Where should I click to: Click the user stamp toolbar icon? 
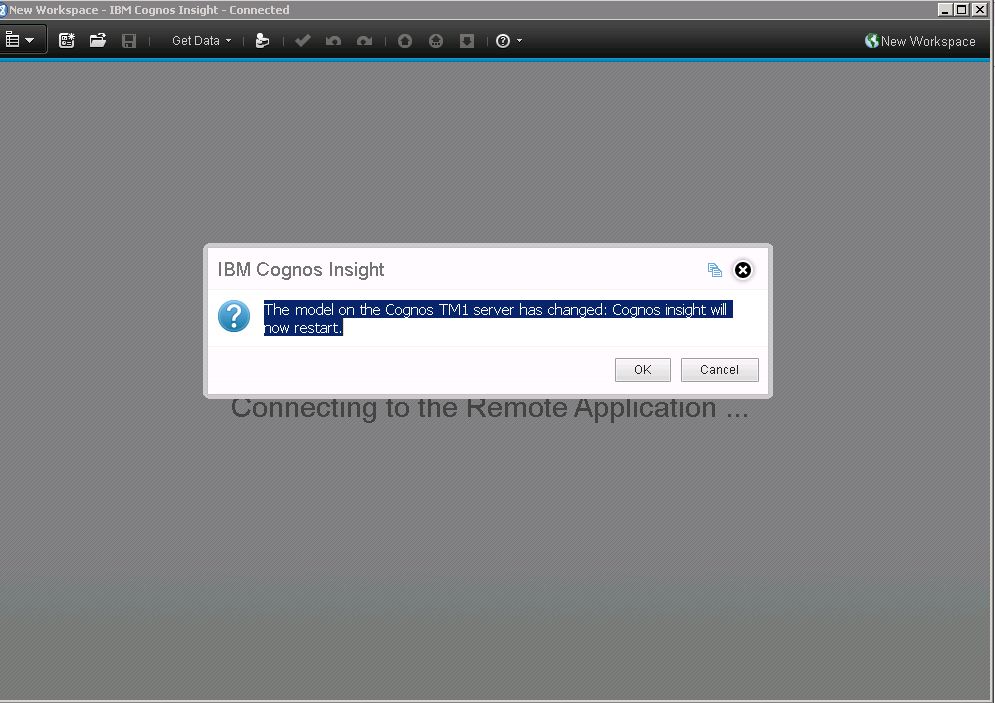(262, 41)
